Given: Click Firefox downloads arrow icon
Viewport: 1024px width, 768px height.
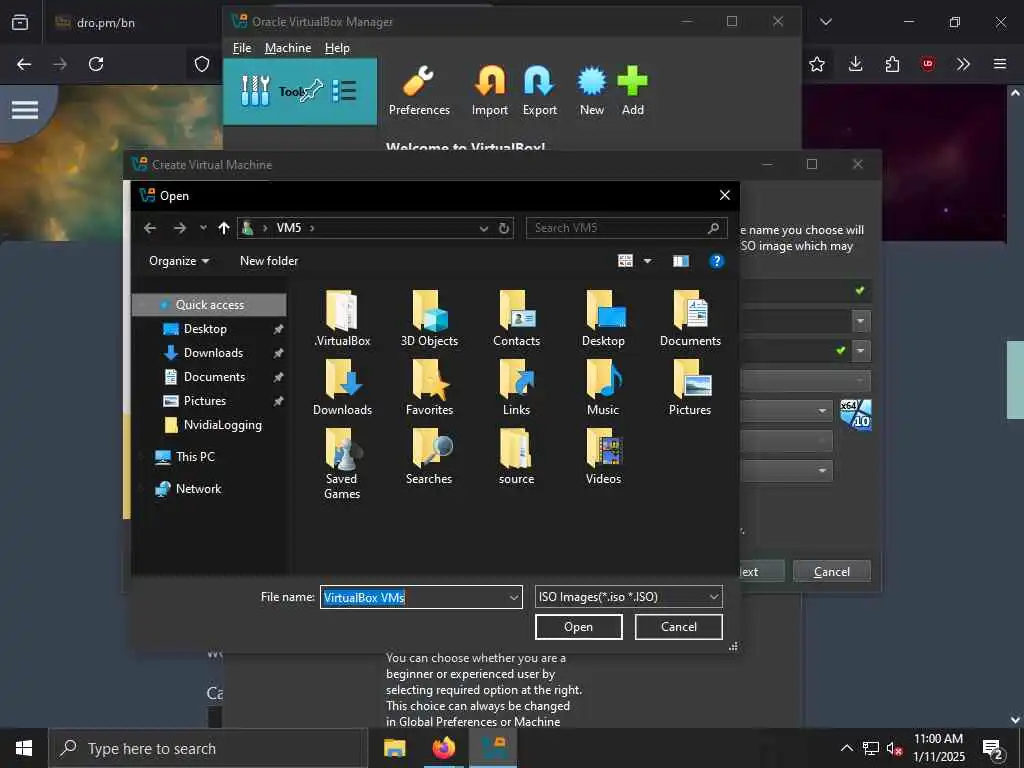Looking at the screenshot, I should (856, 64).
